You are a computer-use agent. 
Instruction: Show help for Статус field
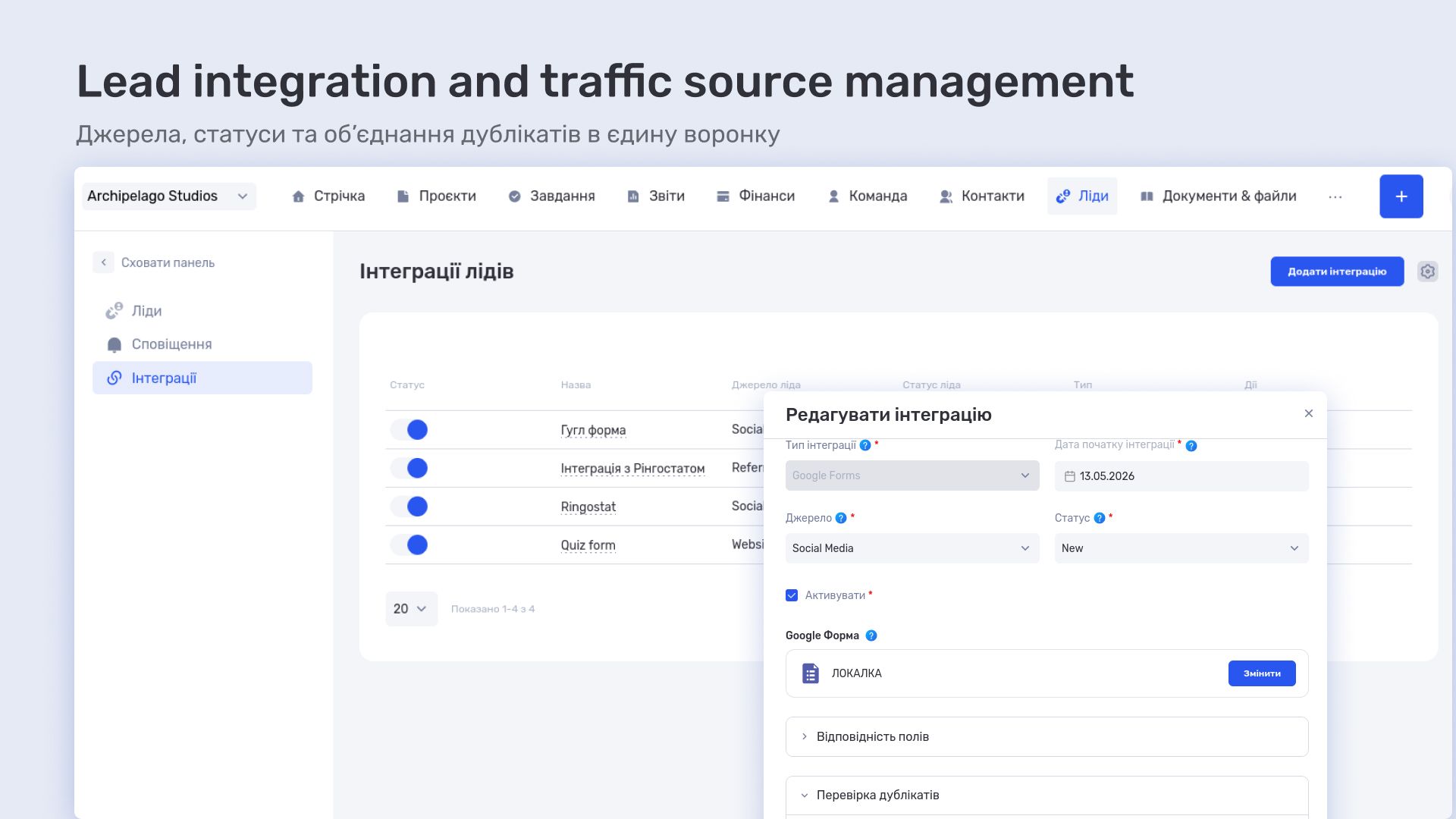1100,519
